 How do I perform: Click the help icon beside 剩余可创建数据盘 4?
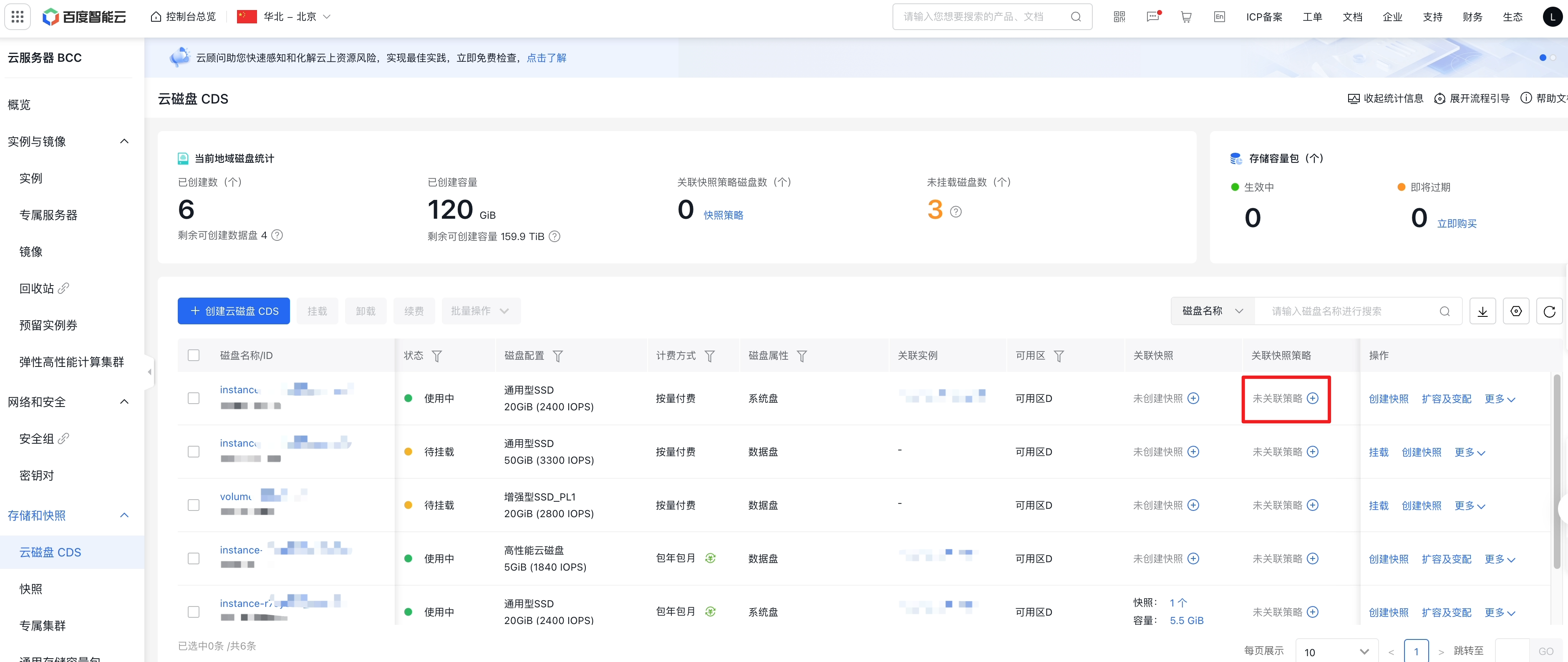277,235
